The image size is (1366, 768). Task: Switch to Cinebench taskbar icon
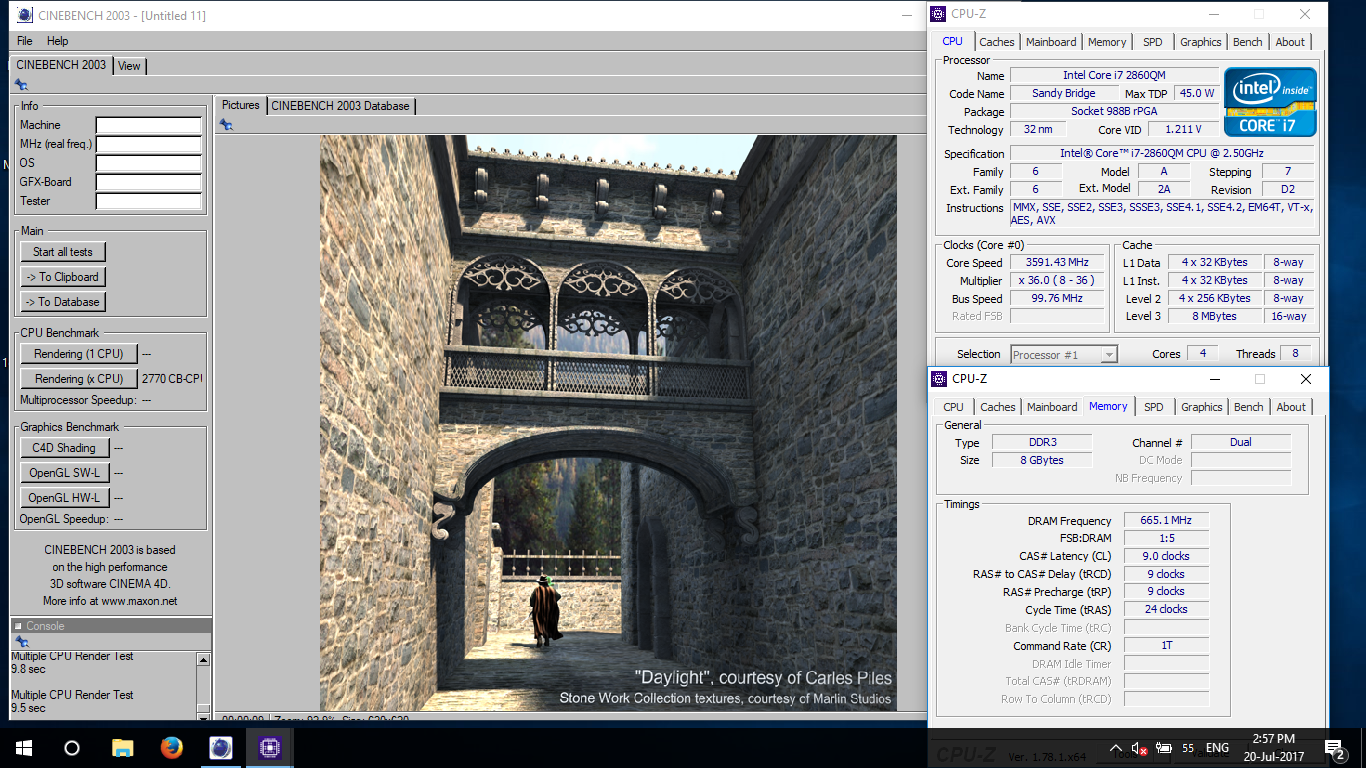pyautogui.click(x=221, y=747)
